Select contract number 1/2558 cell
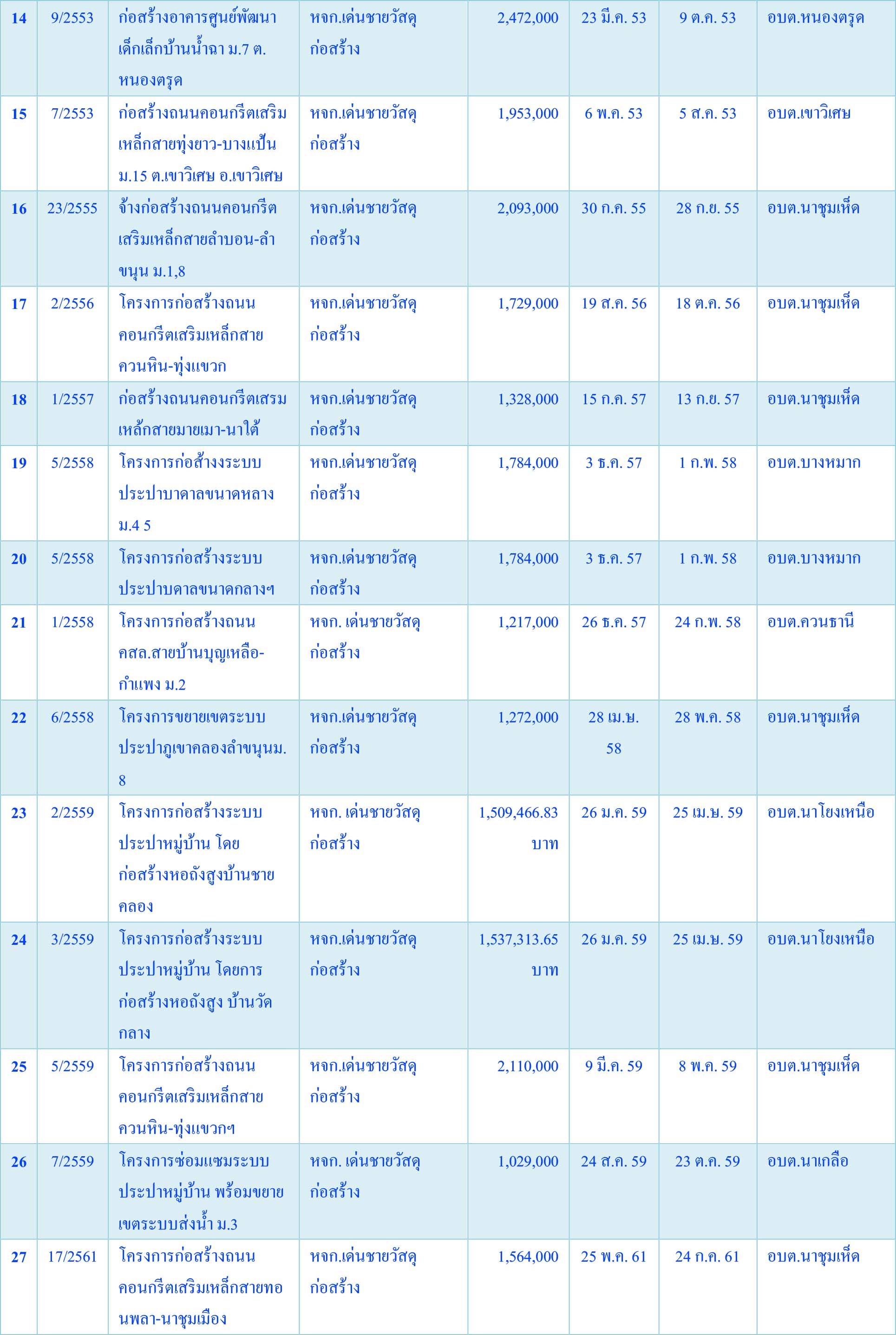This screenshot has width=896, height=1335. tap(72, 622)
